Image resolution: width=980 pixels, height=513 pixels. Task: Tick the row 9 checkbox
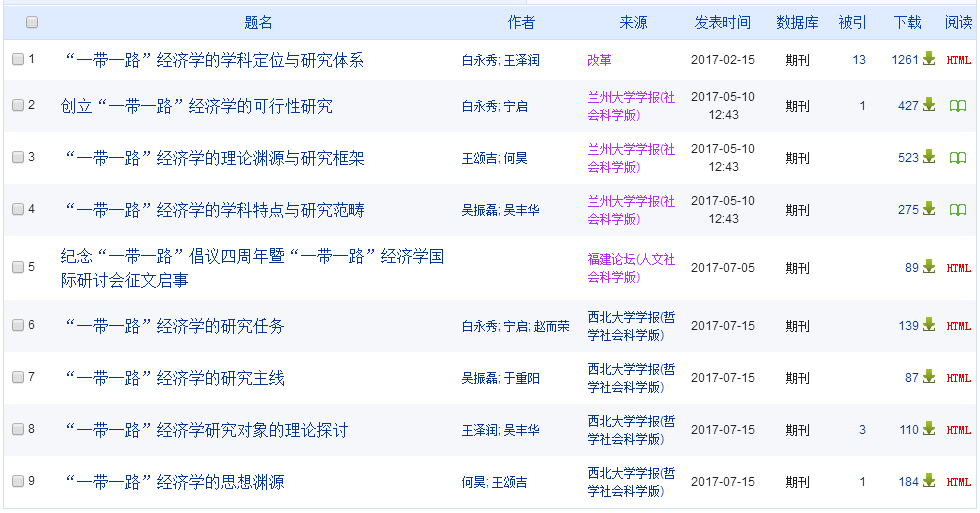[18, 482]
